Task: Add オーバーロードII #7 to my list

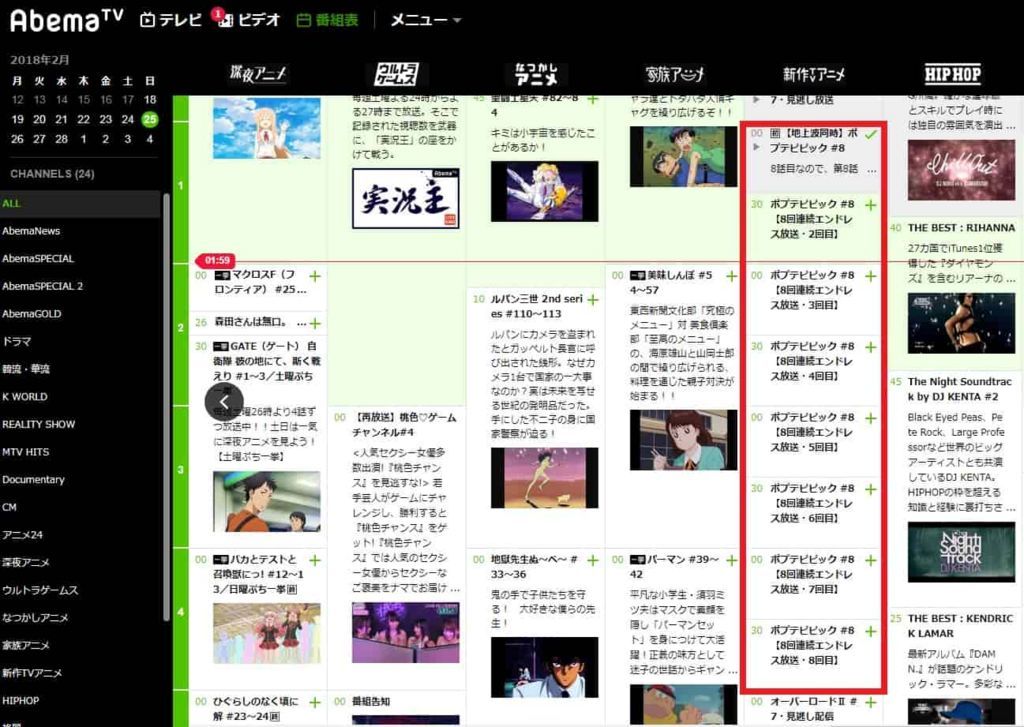Action: tap(871, 703)
